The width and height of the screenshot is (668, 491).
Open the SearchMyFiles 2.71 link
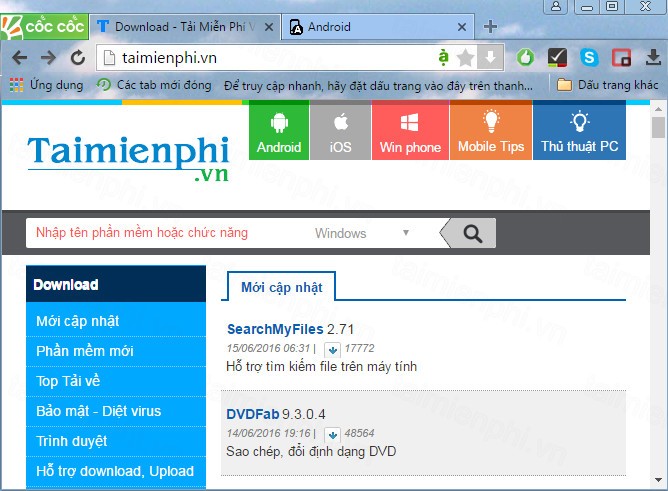291,329
